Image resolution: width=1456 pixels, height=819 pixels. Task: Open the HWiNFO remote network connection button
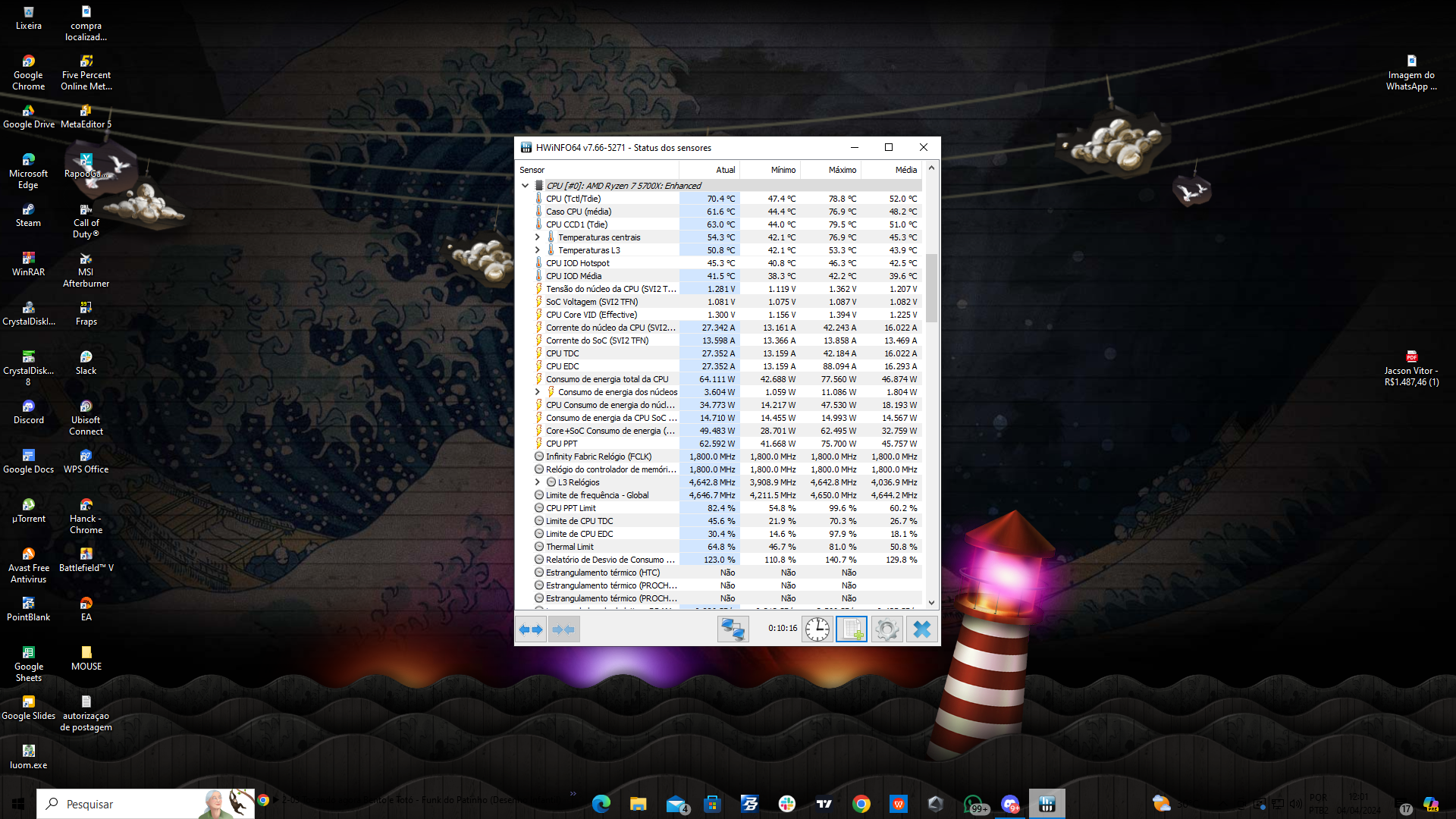pyautogui.click(x=733, y=629)
